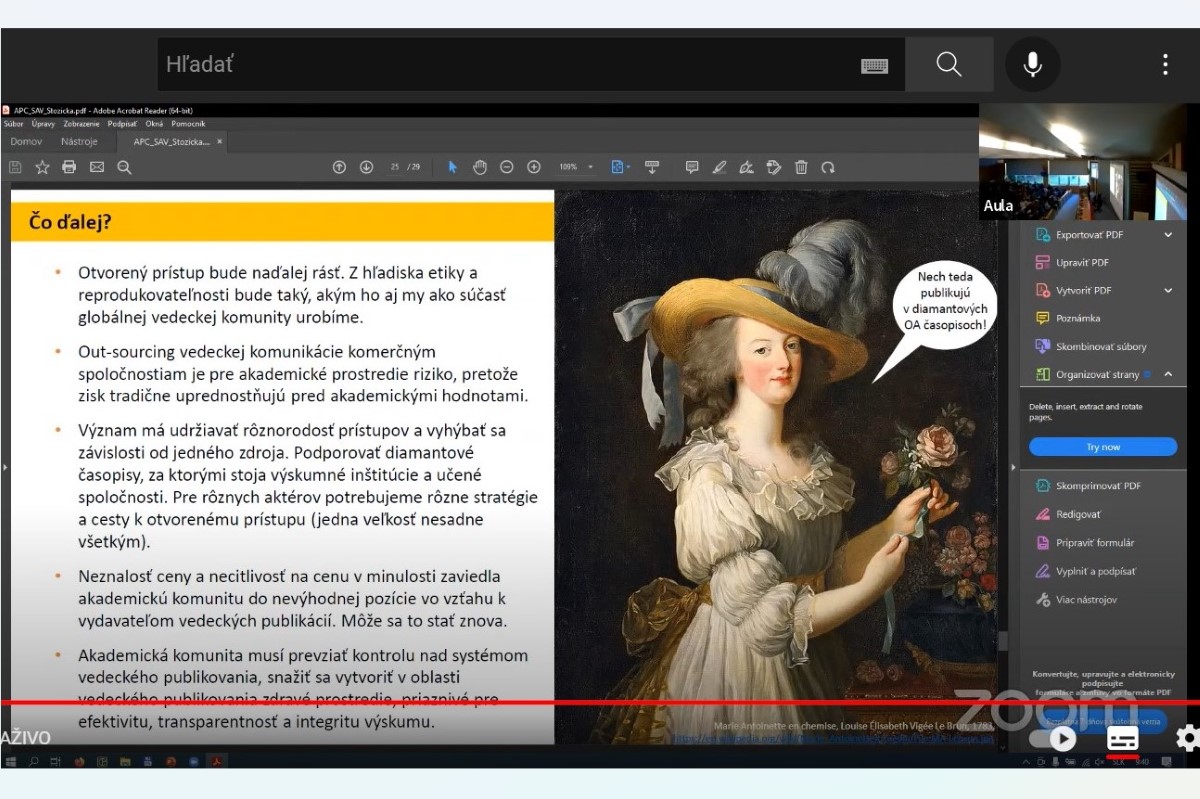Click the Try now button
1200x799 pixels.
tap(1103, 447)
